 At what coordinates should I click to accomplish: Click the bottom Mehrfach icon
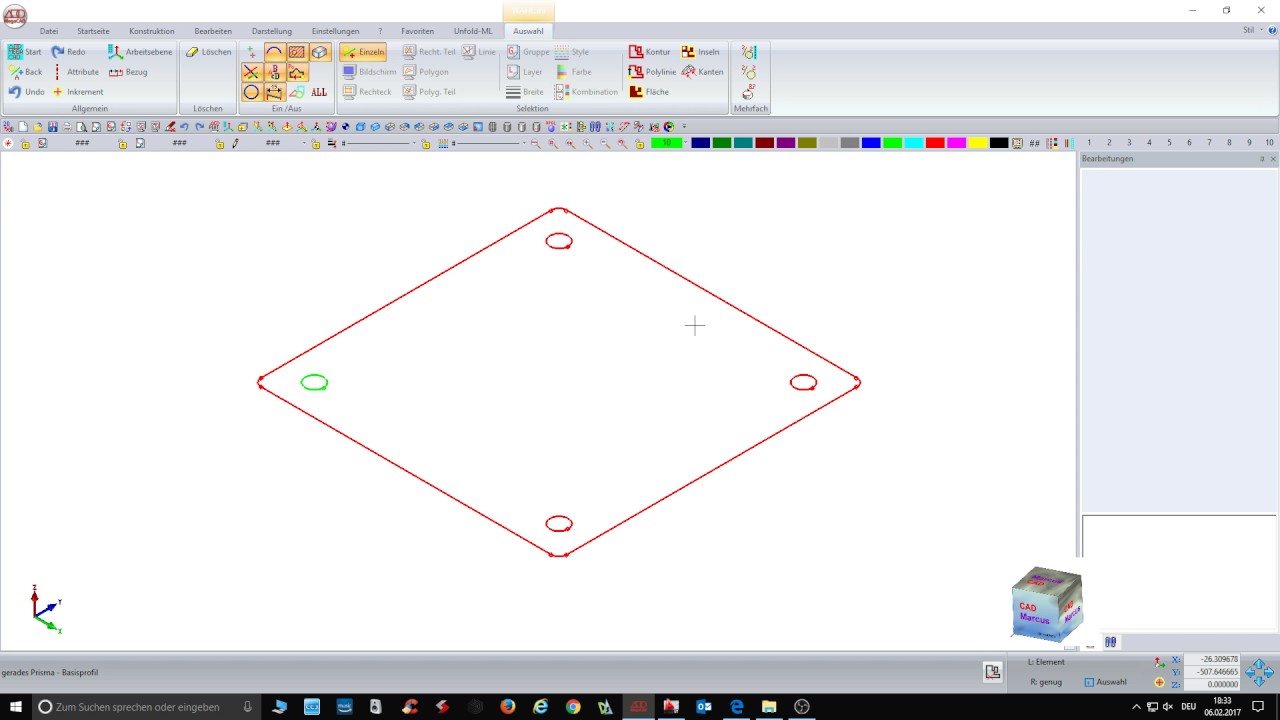tap(749, 92)
